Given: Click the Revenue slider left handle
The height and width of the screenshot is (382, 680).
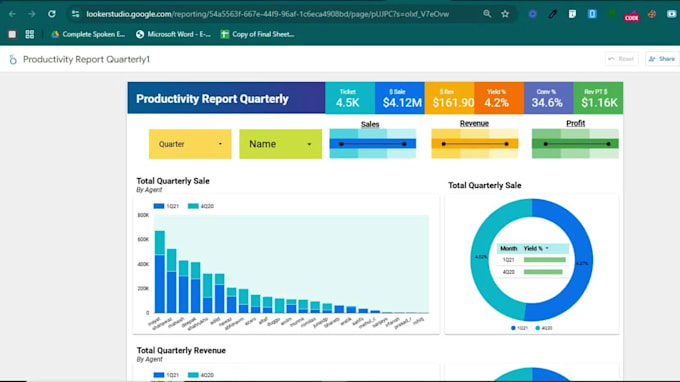Looking at the screenshot, I should pos(444,144).
